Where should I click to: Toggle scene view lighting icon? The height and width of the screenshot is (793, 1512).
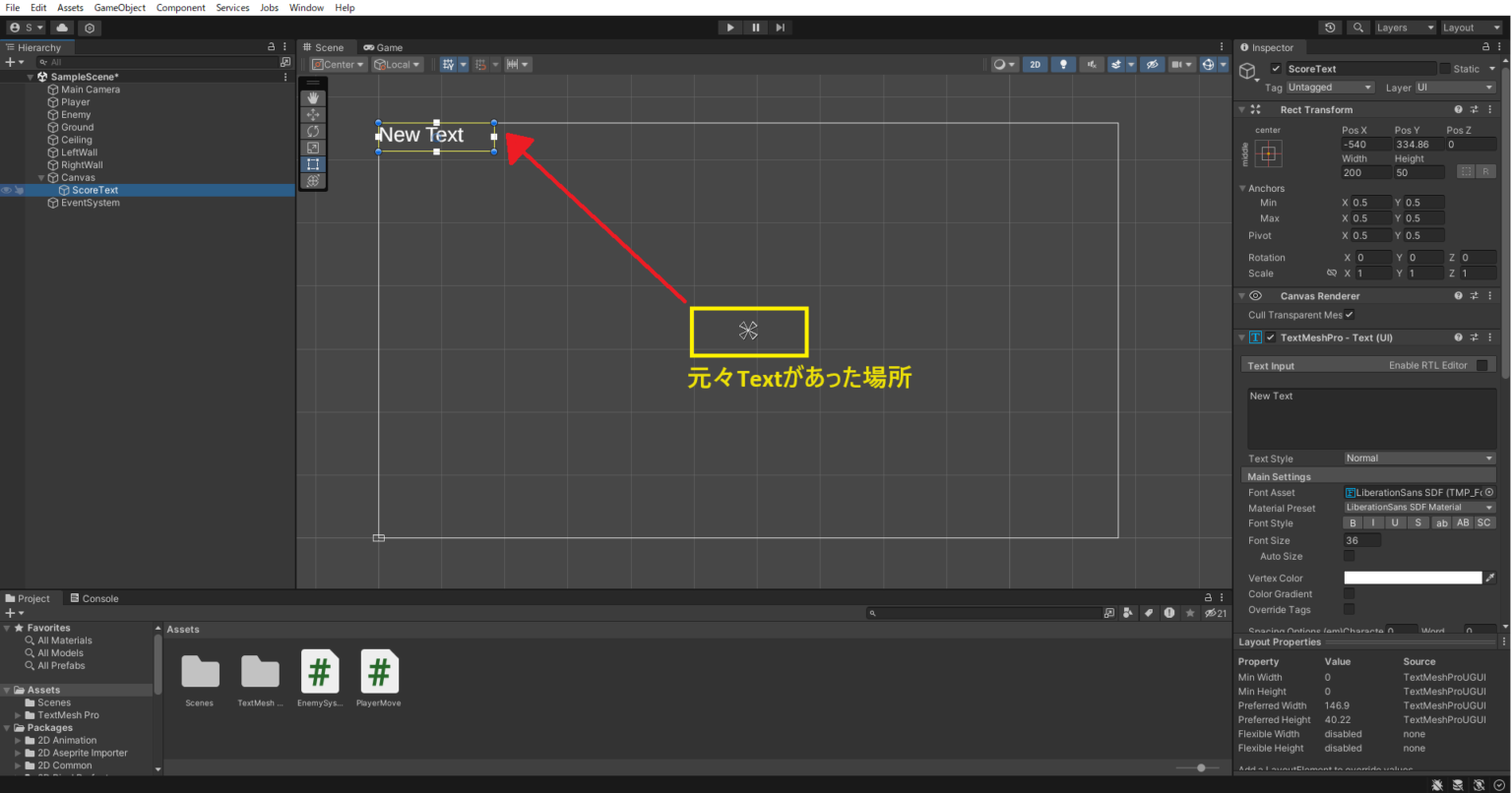pos(1063,63)
